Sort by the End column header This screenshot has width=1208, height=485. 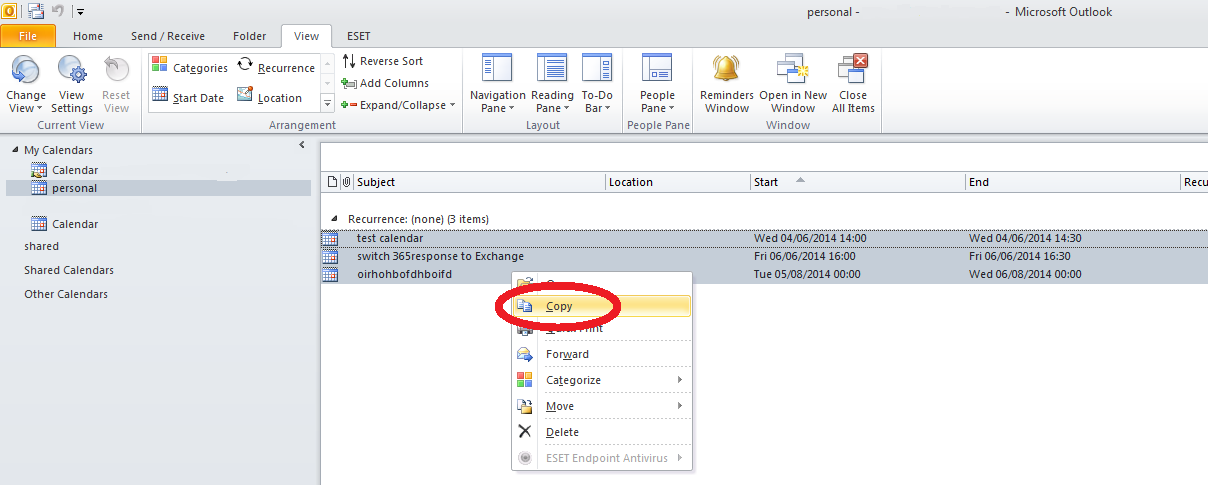1073,182
